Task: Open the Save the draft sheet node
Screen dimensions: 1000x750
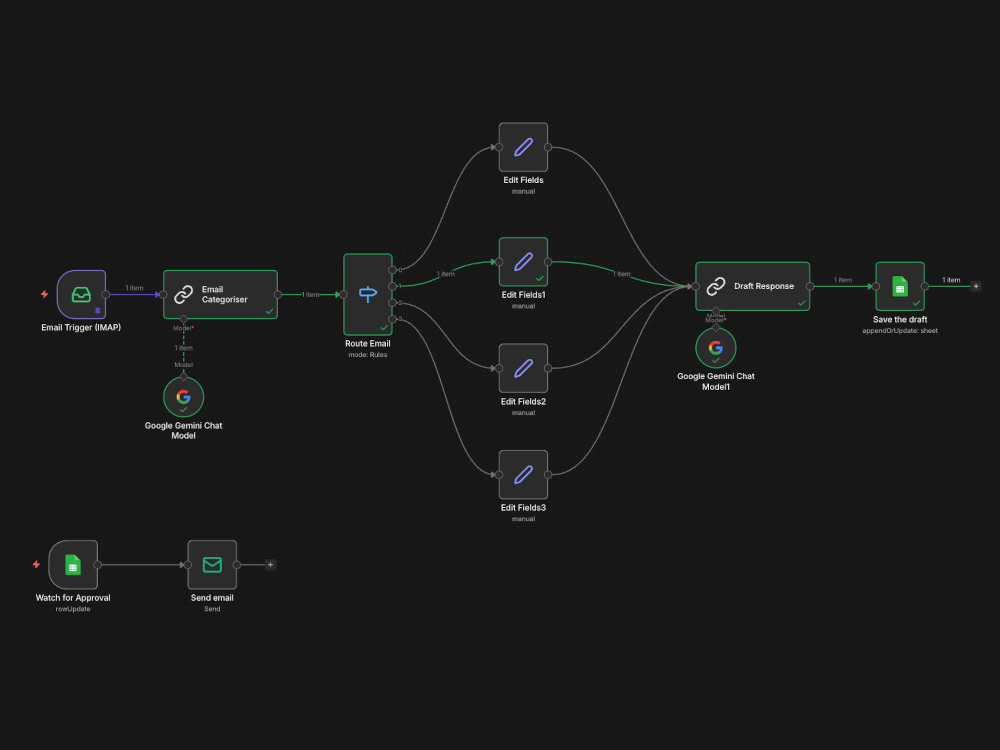Action: pyautogui.click(x=900, y=286)
